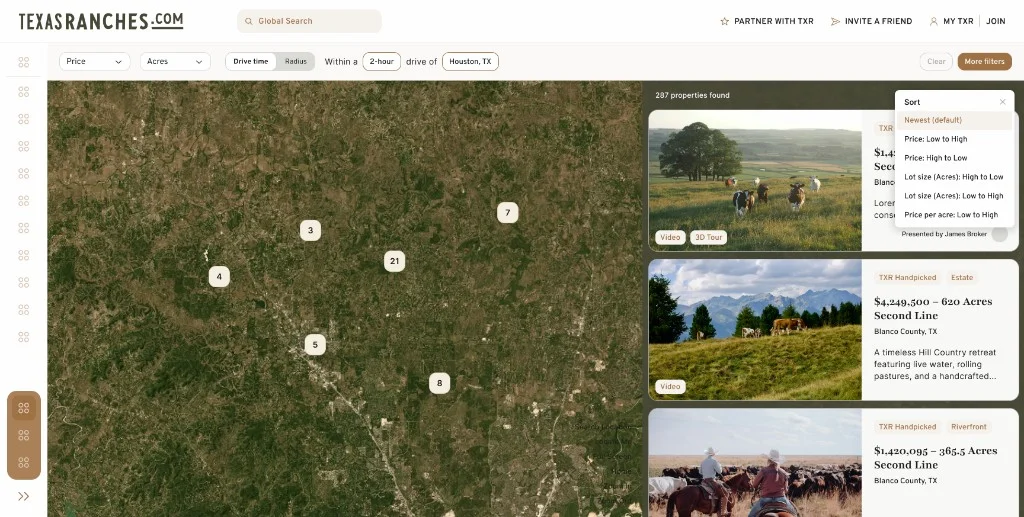Open the My TXR link
The image size is (1024, 517).
coord(958,21)
